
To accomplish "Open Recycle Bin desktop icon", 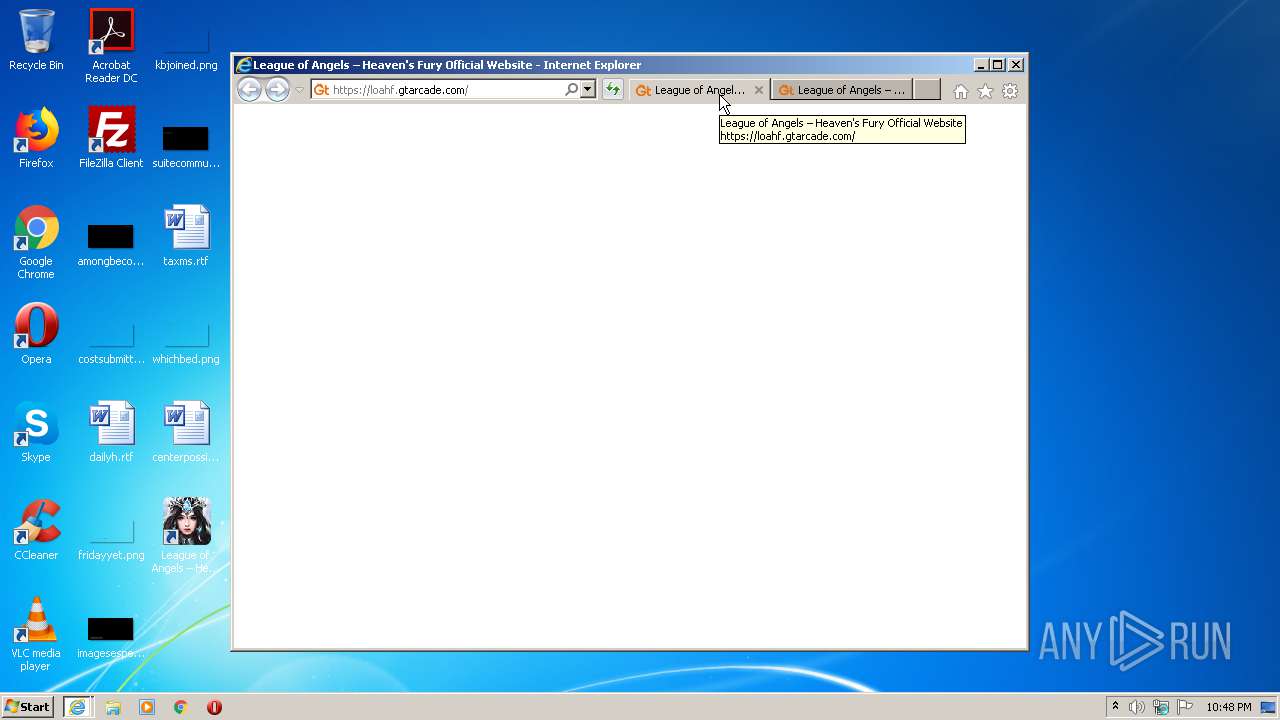I will (x=36, y=40).
